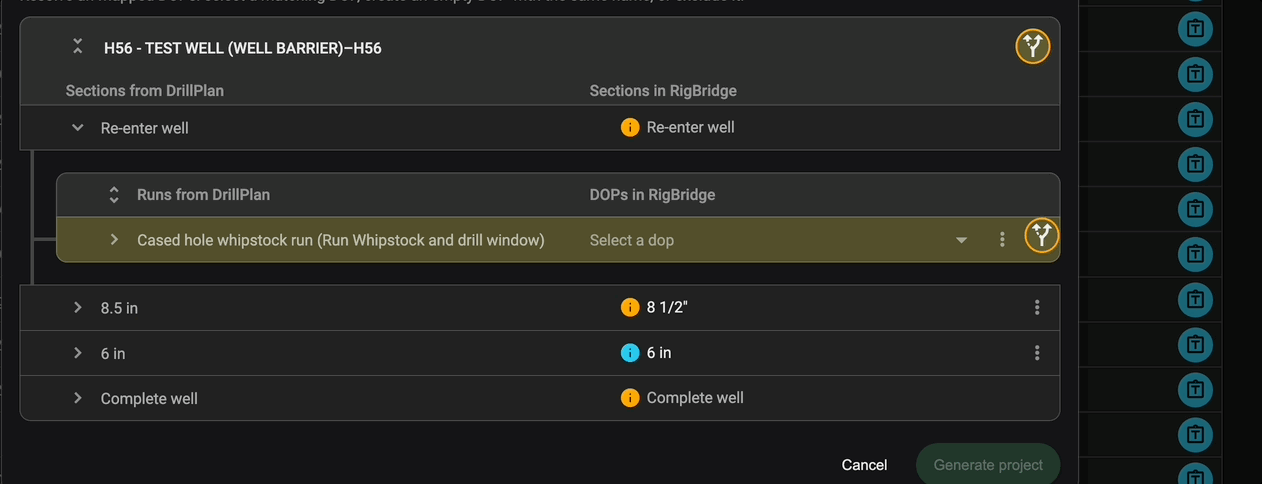Click orange info icon beside Complete well
The height and width of the screenshot is (484, 1262).
point(630,398)
